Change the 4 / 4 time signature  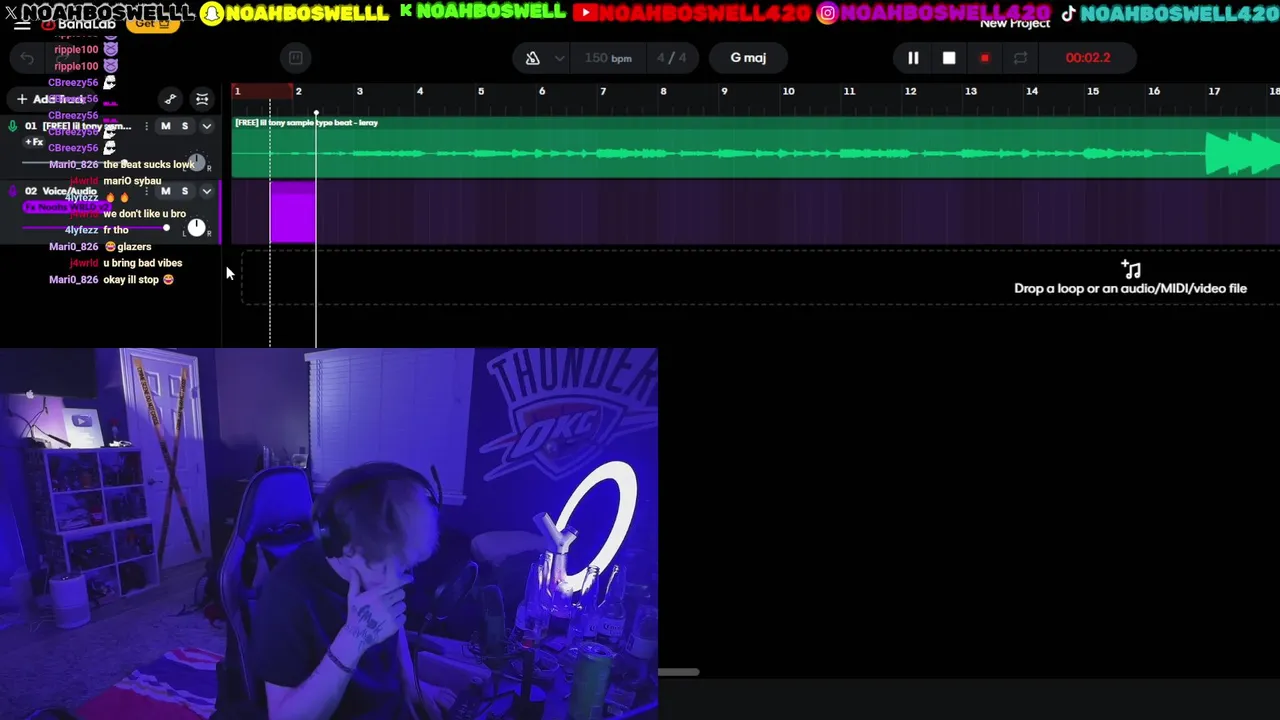pos(671,58)
